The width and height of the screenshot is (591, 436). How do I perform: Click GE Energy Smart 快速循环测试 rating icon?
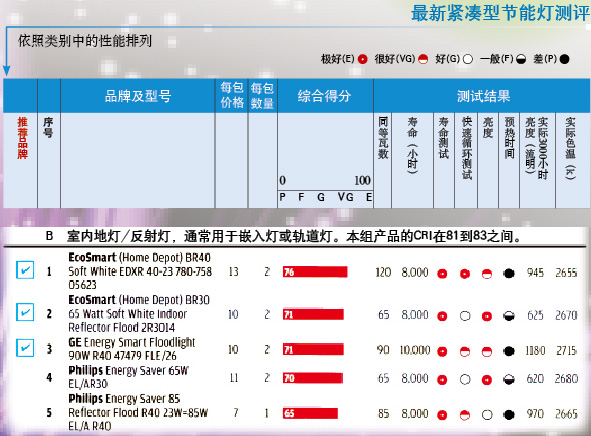(x=465, y=352)
